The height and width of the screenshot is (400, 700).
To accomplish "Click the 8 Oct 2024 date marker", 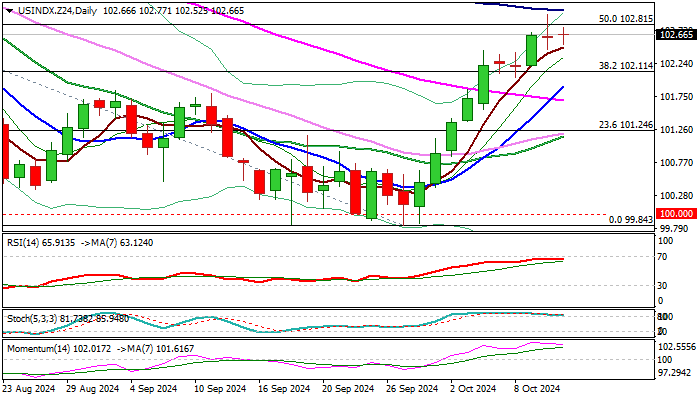I will click(537, 389).
